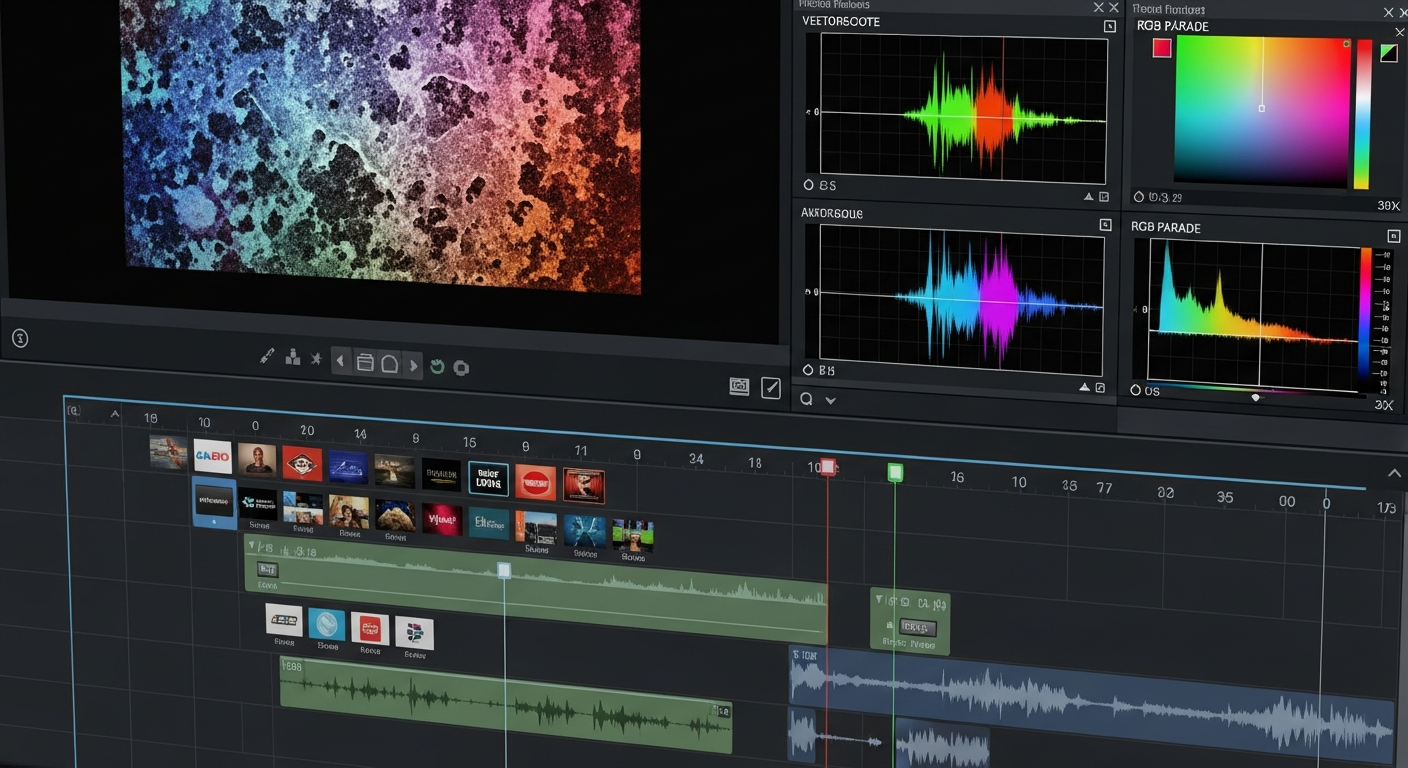Click the snapshot camera icon above timeline
Image resolution: width=1408 pixels, height=768 pixels.
[x=739, y=386]
